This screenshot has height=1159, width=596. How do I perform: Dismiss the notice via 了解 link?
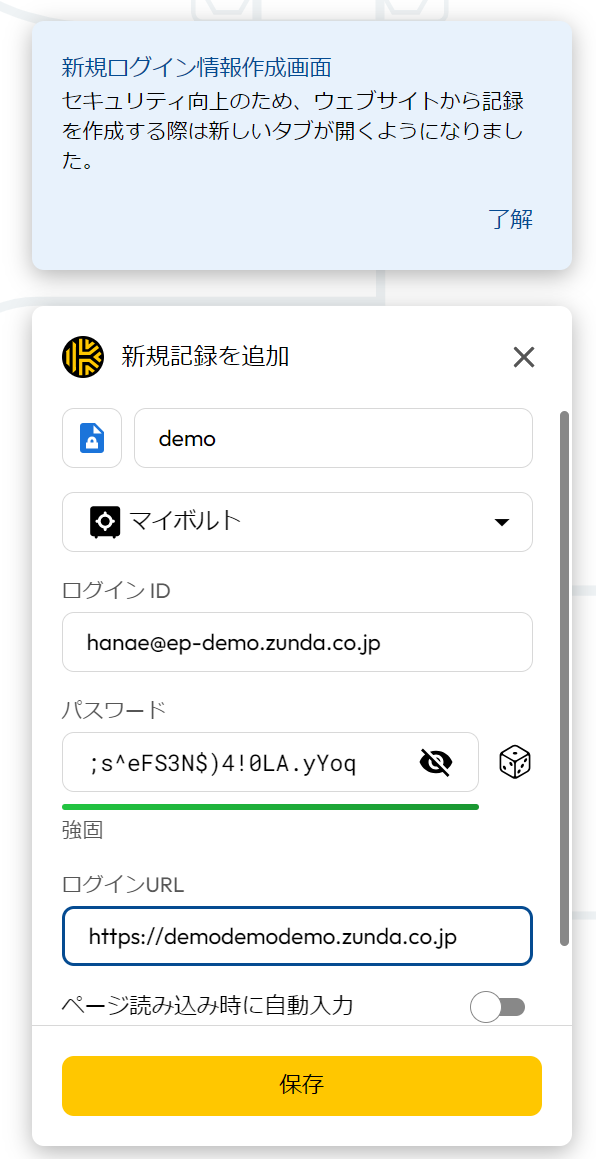511,220
